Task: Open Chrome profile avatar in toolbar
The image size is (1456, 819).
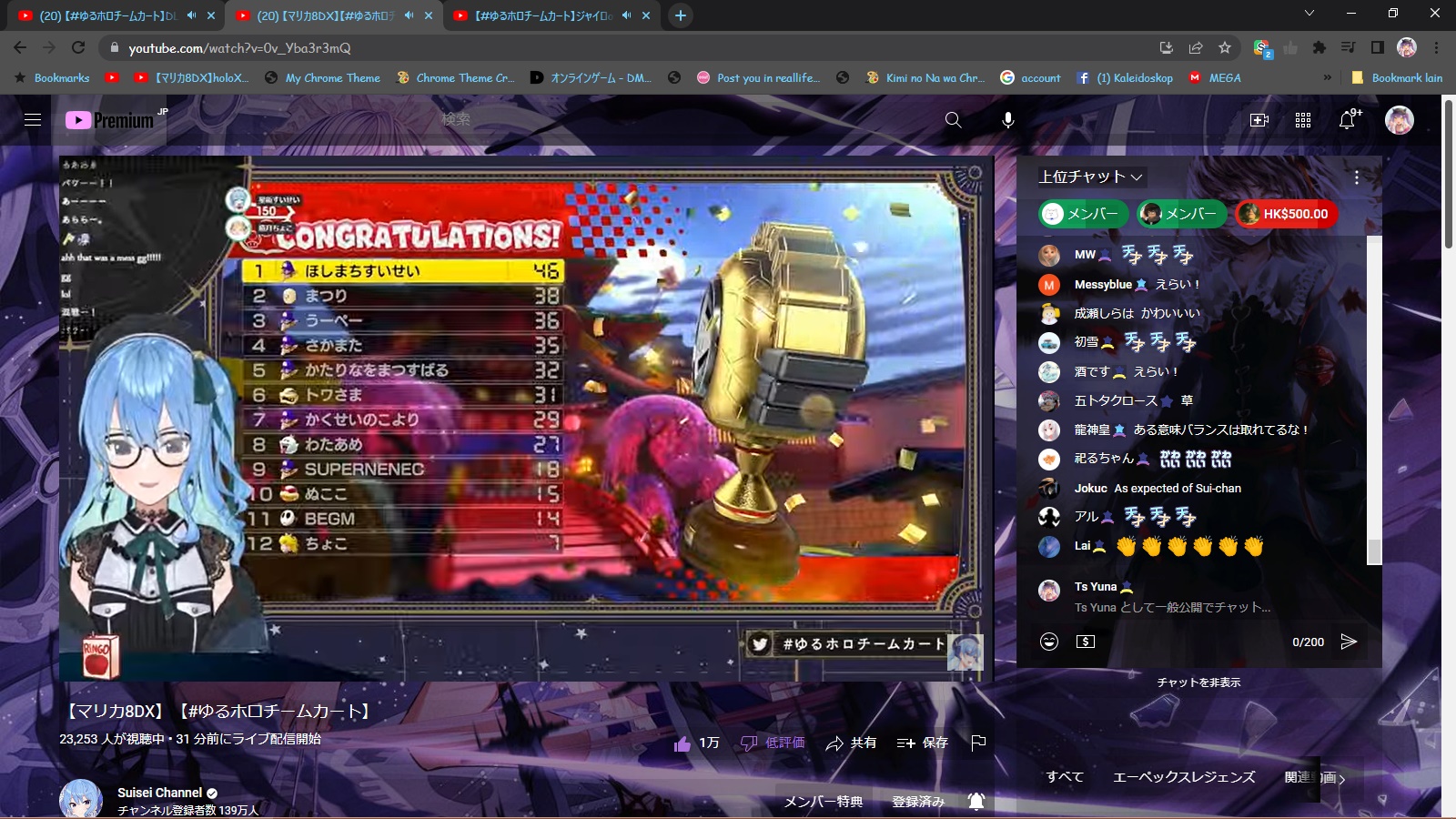Action: [x=1407, y=47]
